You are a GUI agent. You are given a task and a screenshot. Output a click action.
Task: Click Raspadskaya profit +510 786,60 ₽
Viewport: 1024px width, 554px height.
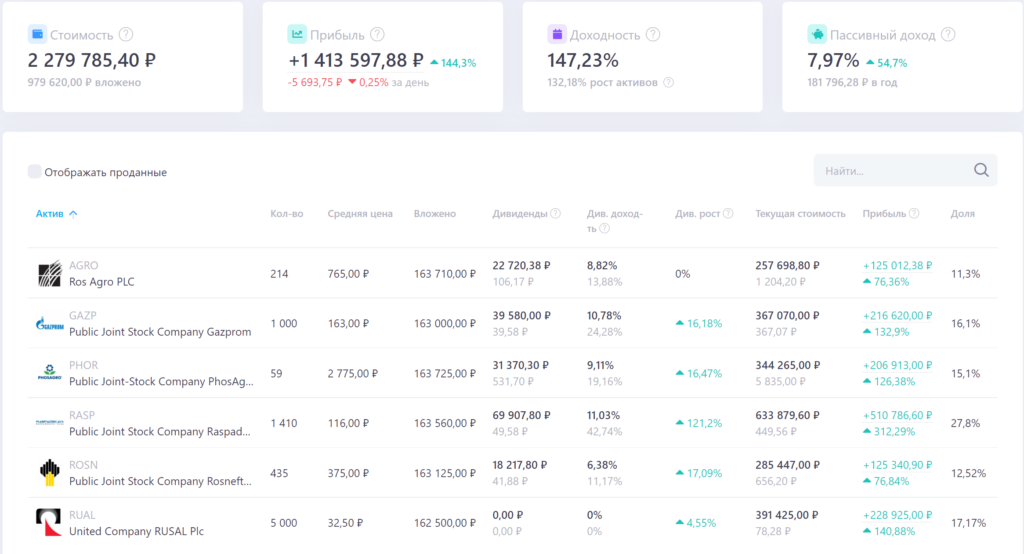point(897,416)
